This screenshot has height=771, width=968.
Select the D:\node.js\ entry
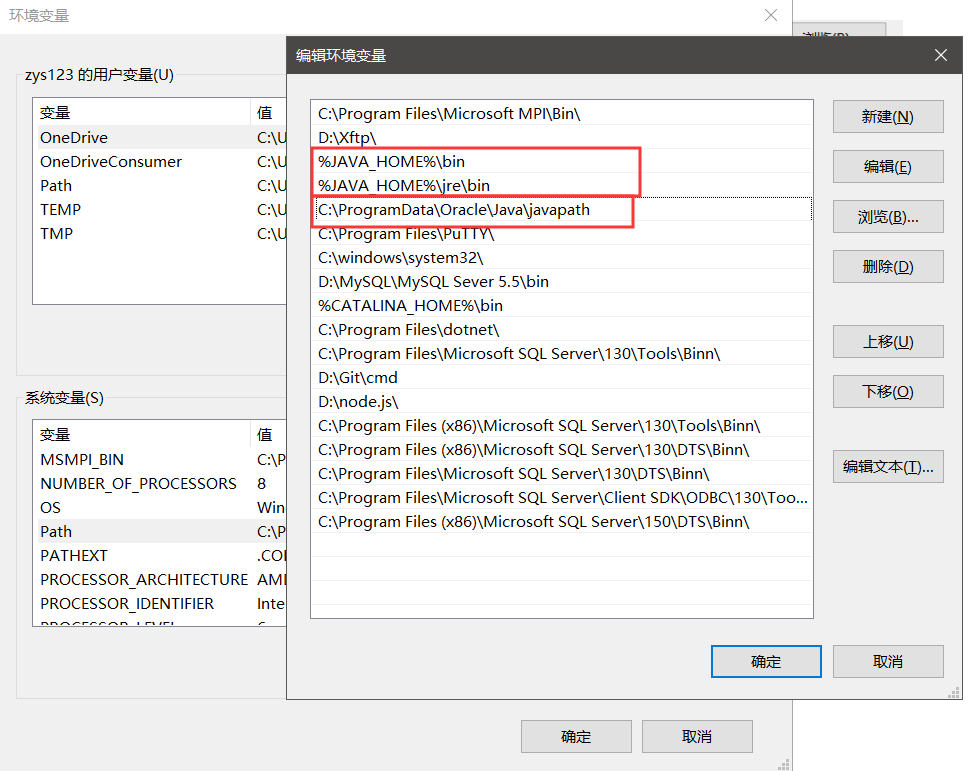562,402
